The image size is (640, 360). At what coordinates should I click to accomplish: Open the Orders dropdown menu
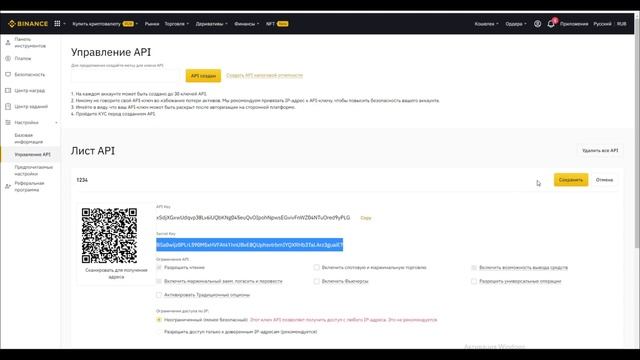pos(516,24)
